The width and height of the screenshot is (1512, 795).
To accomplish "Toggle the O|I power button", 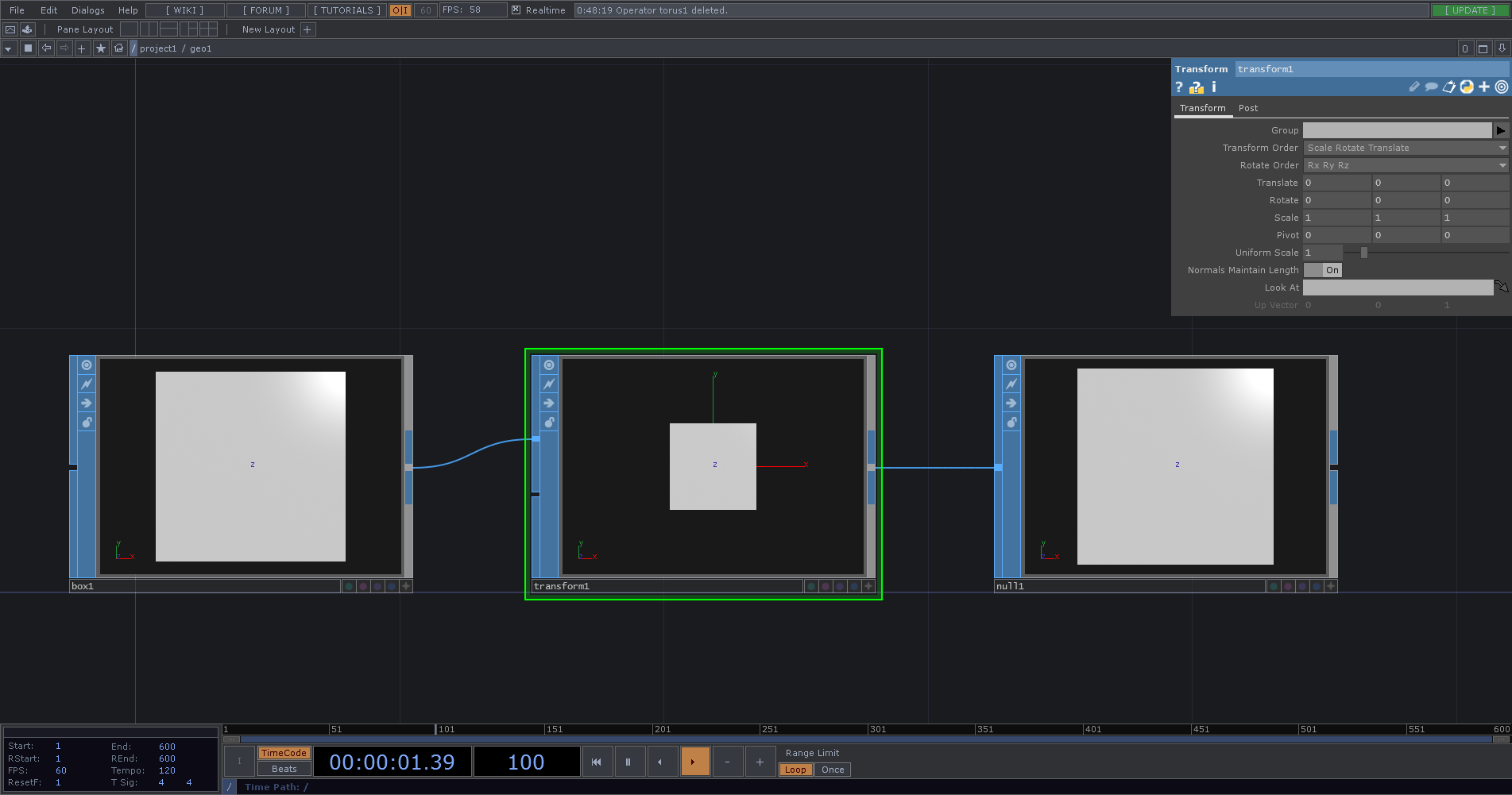I will (400, 10).
